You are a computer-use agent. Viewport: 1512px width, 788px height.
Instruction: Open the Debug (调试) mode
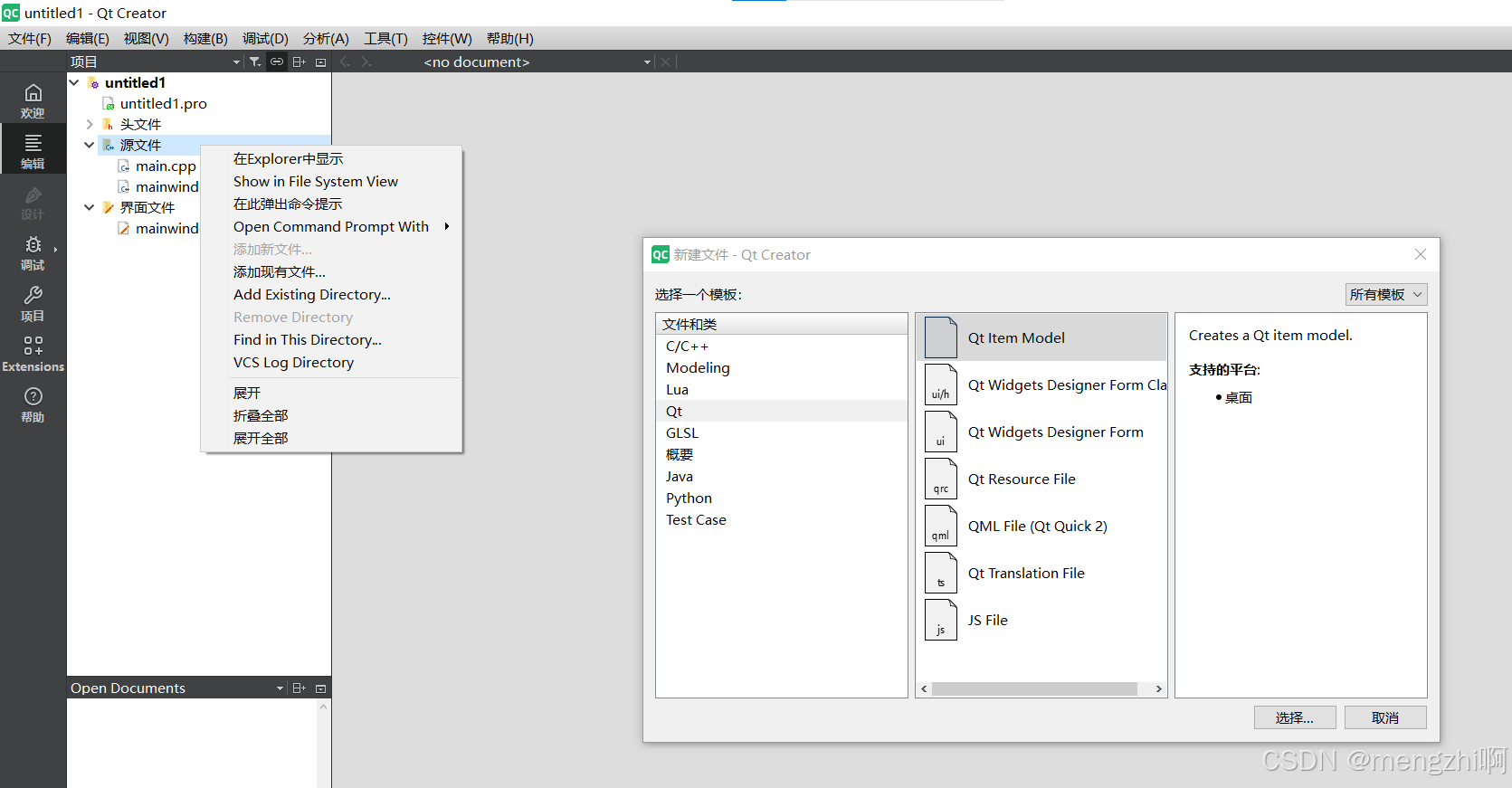coord(33,252)
